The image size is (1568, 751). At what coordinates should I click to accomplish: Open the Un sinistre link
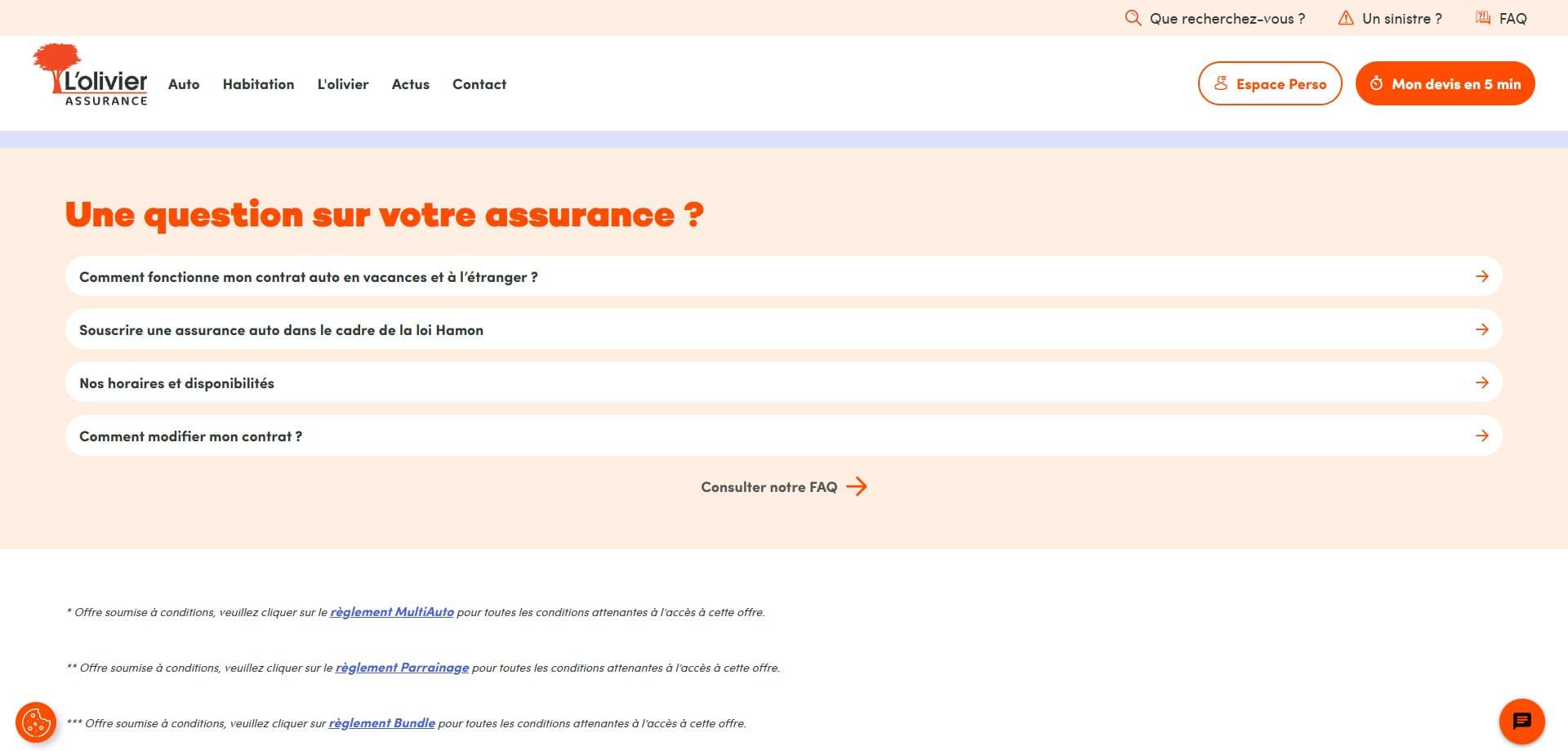coord(1390,18)
